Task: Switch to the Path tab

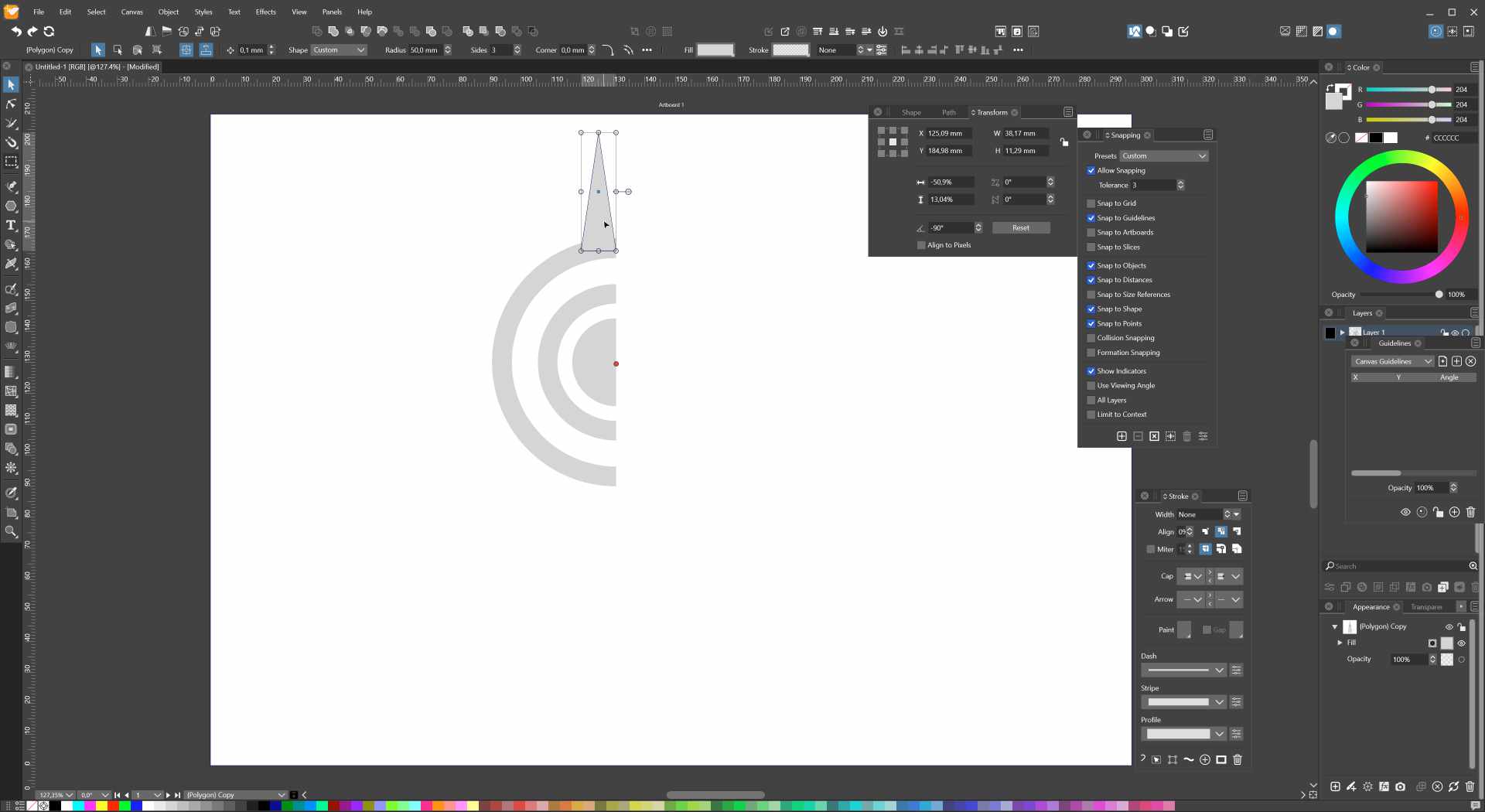Action: pos(948,113)
